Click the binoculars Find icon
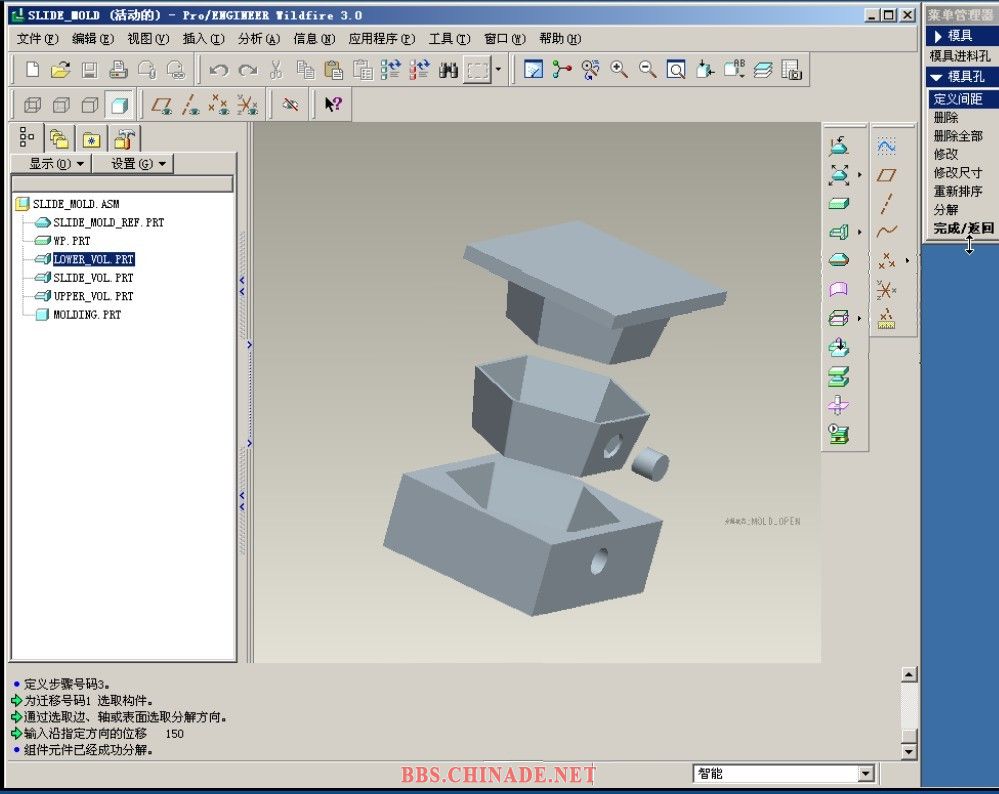Screen dimensions: 999x794 point(448,70)
